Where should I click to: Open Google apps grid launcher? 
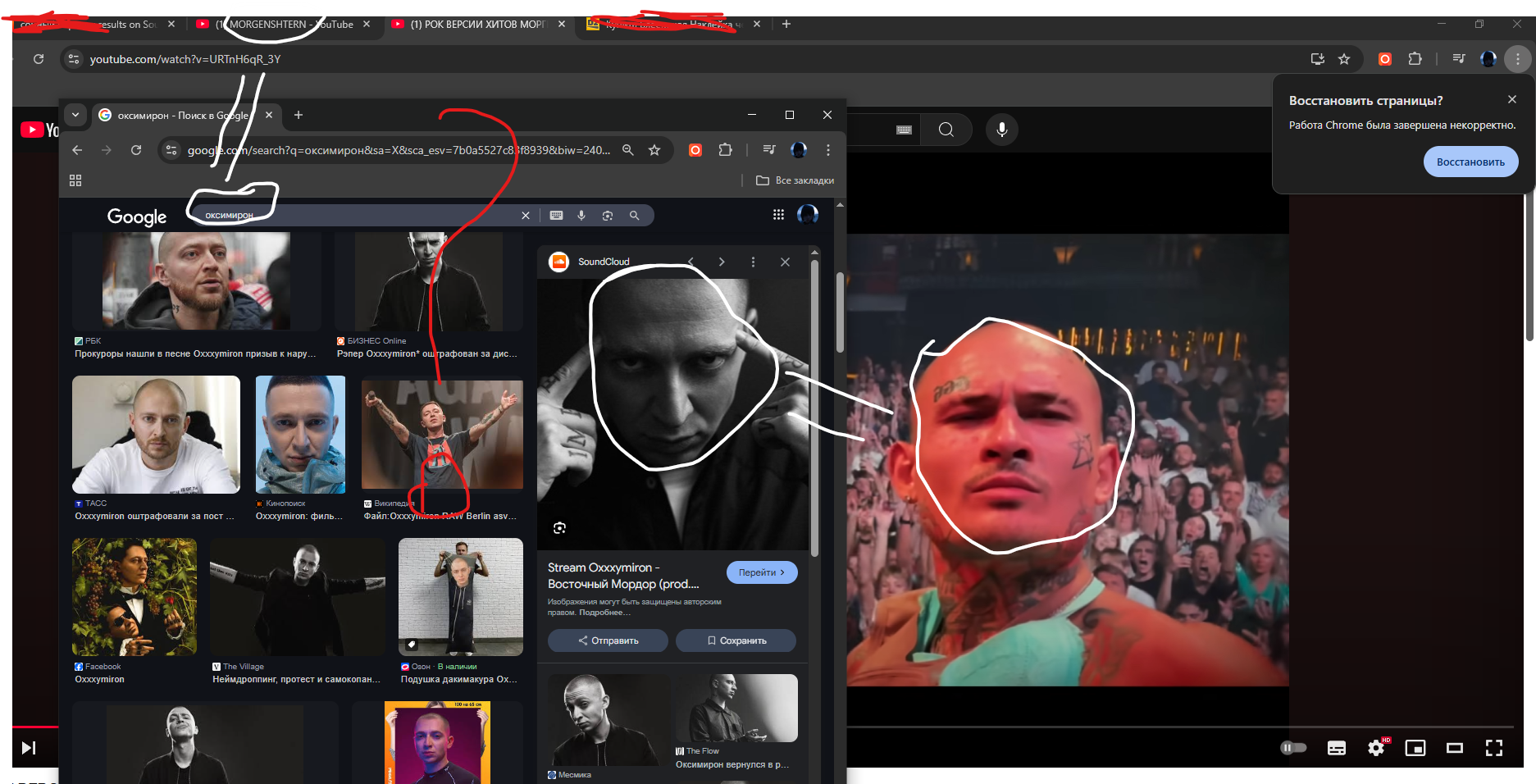(x=778, y=215)
